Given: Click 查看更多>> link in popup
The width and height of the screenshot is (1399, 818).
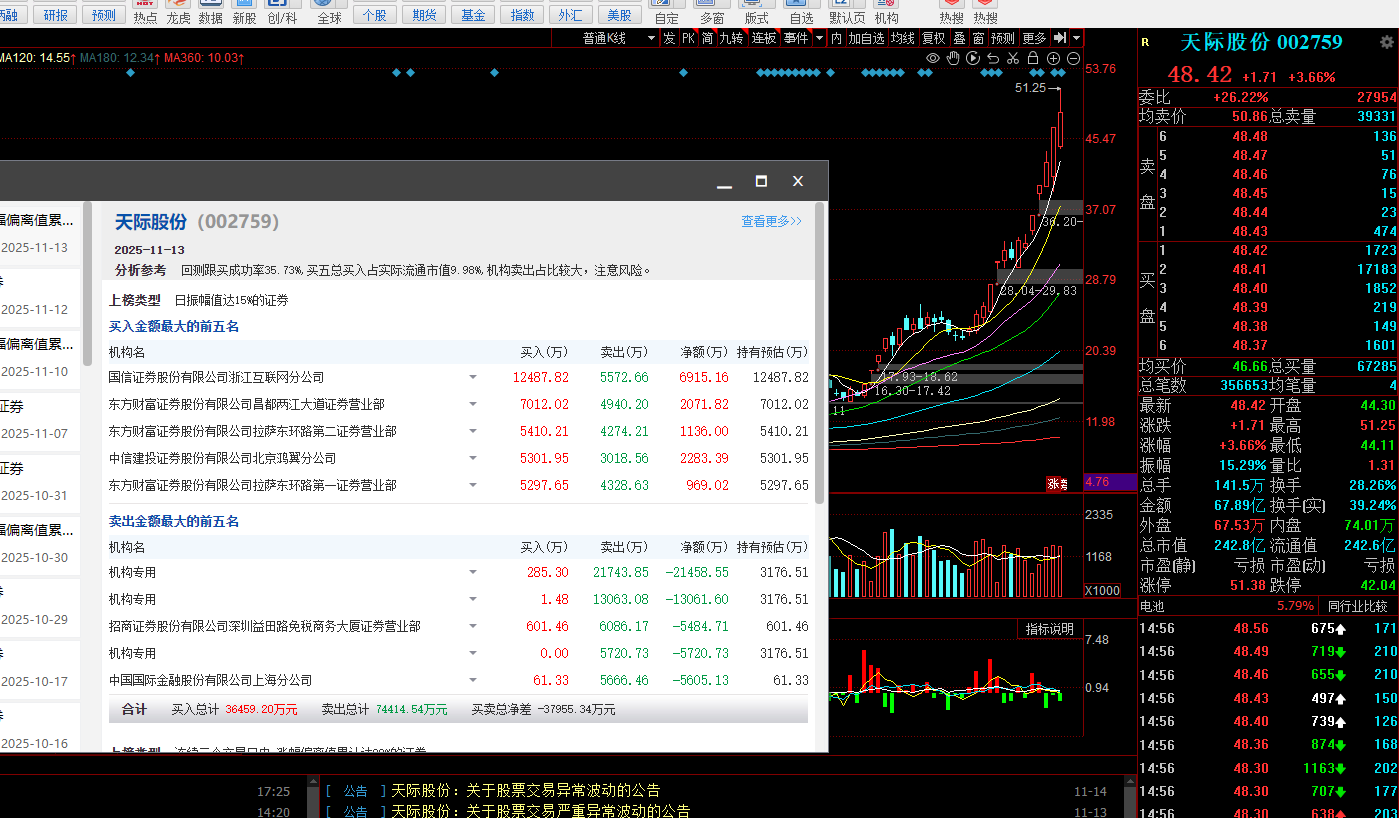Looking at the screenshot, I should coord(771,222).
